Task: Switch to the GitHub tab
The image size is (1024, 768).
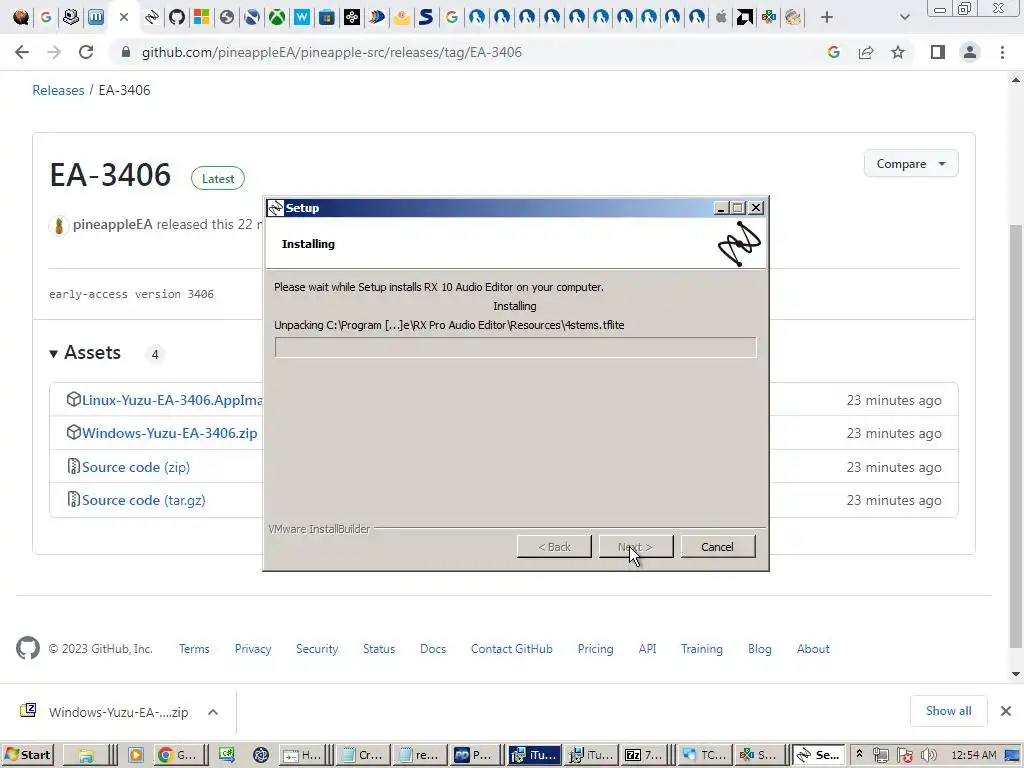Action: click(x=177, y=17)
